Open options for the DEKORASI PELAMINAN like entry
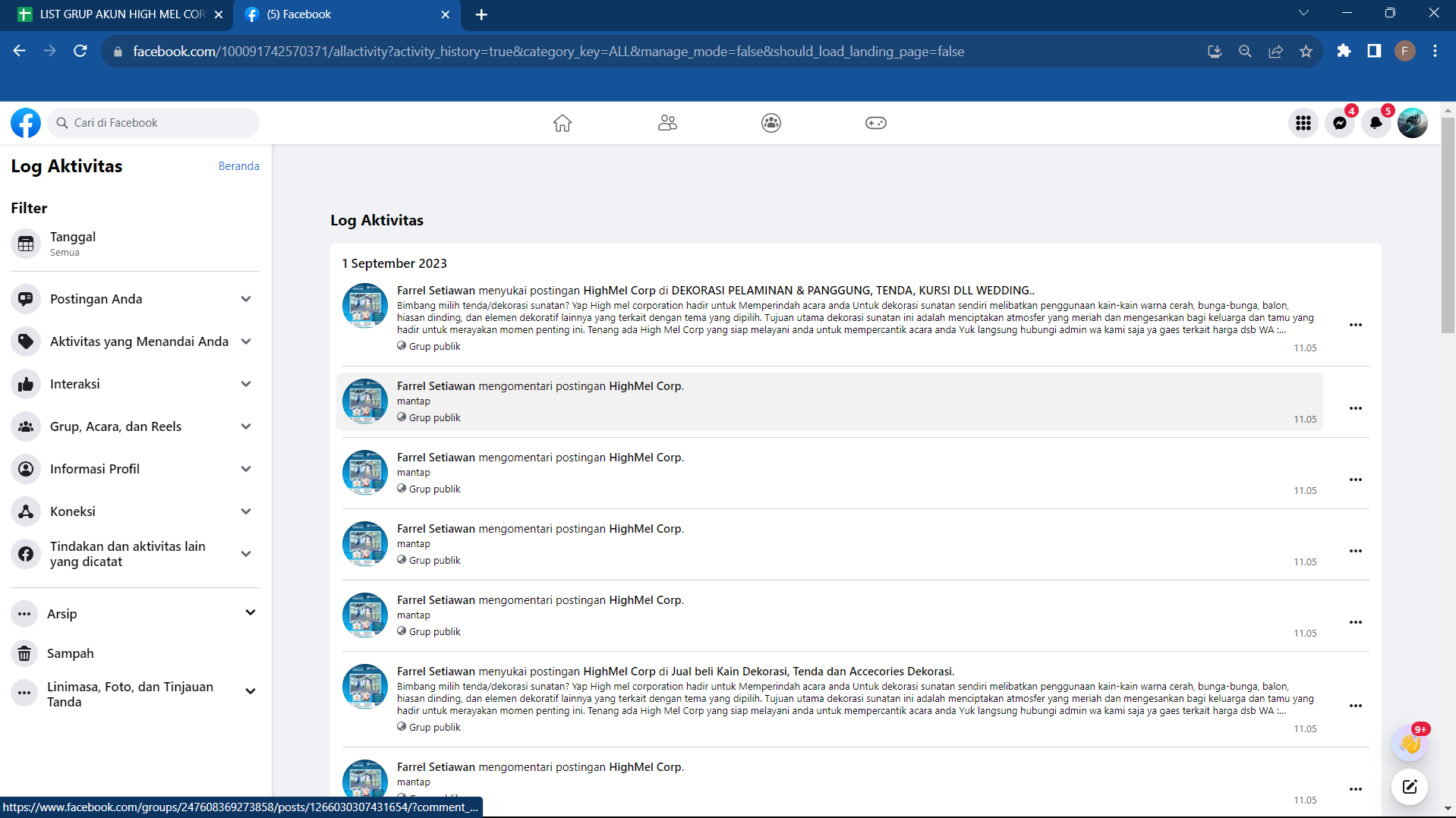 [1356, 325]
